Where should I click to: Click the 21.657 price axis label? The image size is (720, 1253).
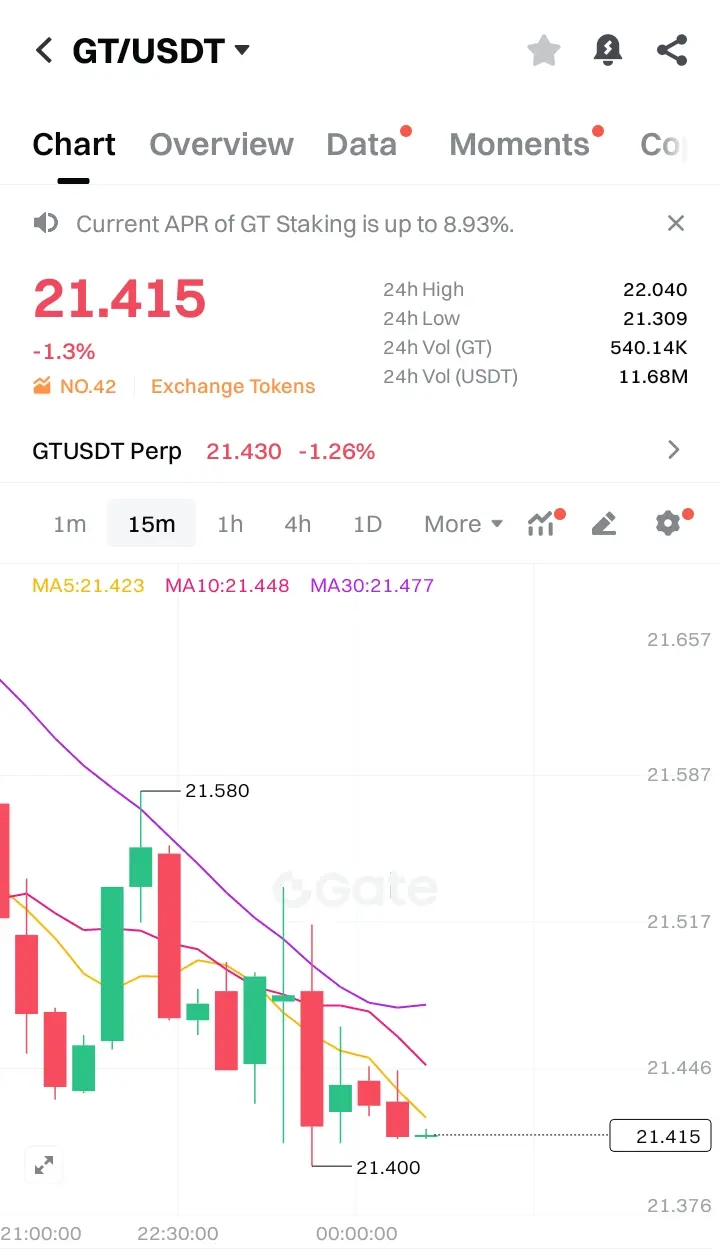point(679,639)
